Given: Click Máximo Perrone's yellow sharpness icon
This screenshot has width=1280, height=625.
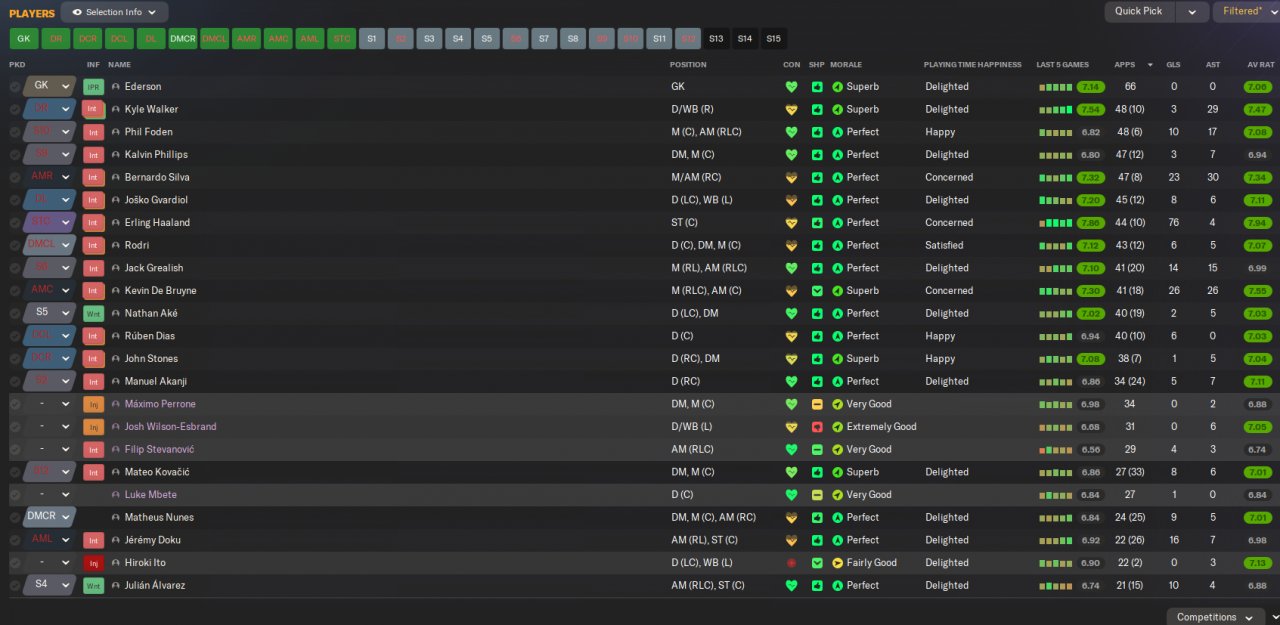Looking at the screenshot, I should pyautogui.click(x=817, y=404).
